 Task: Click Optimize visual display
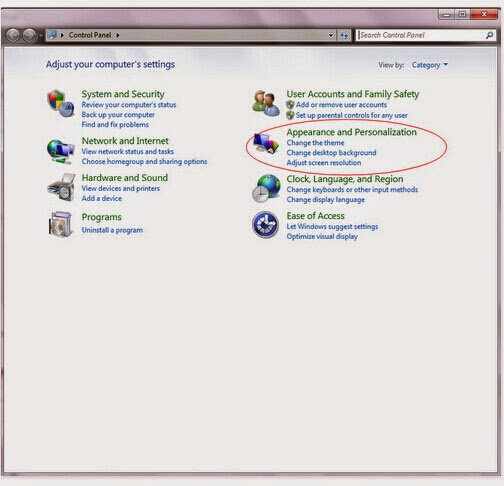pyautogui.click(x=322, y=237)
